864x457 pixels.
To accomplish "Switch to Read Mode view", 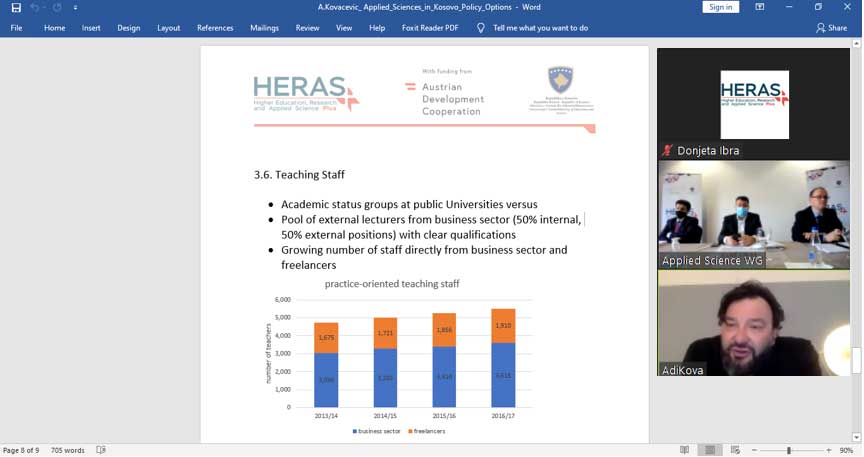I will (684, 450).
